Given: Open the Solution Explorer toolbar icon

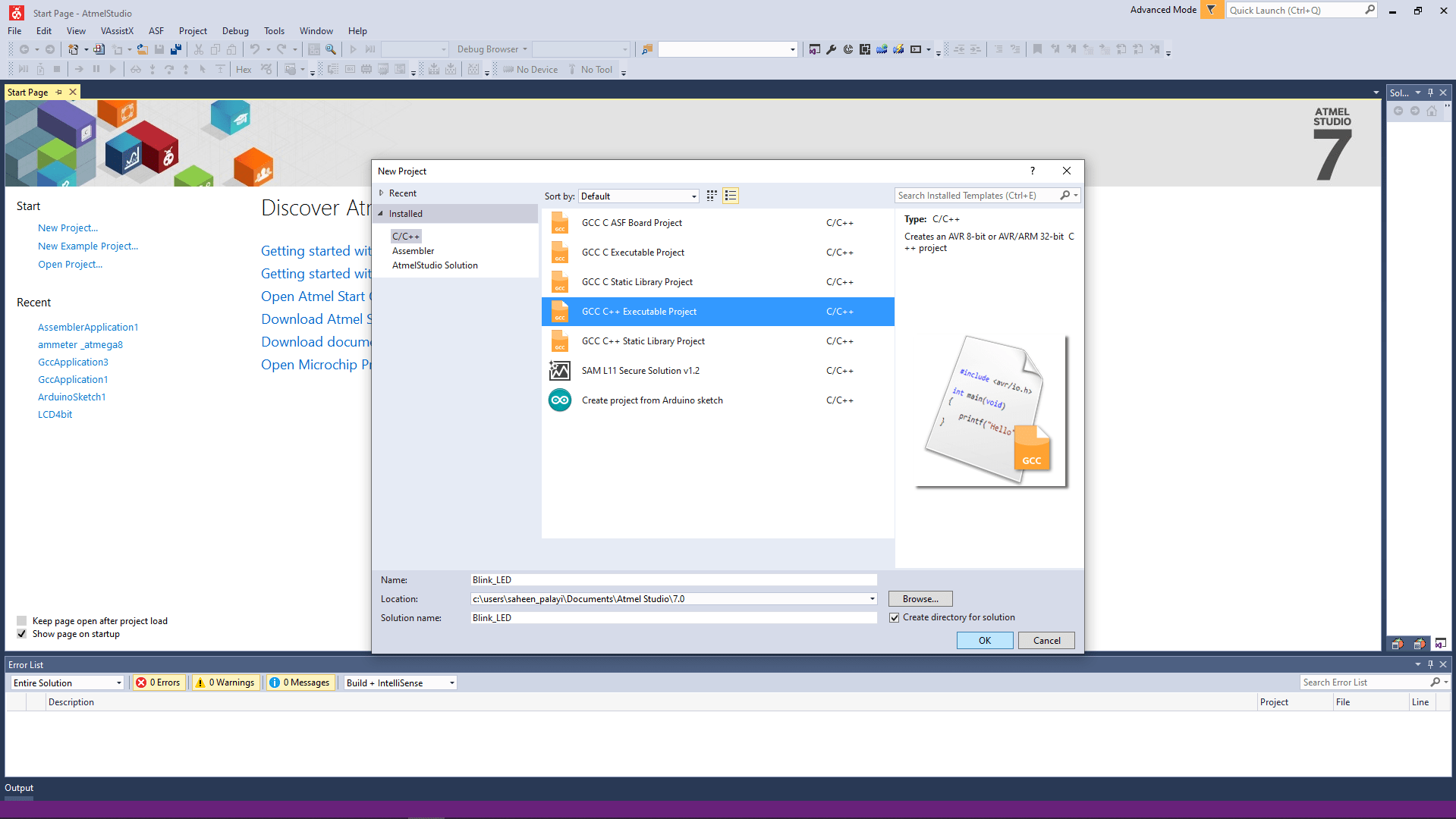Looking at the screenshot, I should [814, 49].
